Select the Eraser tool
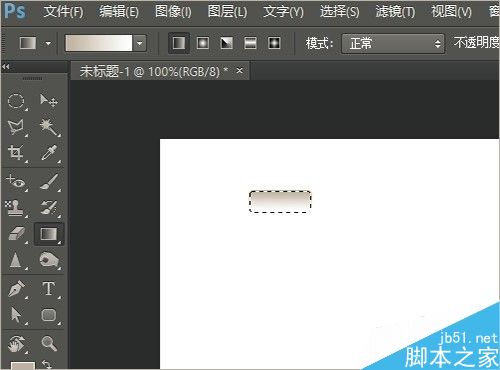The height and width of the screenshot is (370, 500). click(x=16, y=234)
